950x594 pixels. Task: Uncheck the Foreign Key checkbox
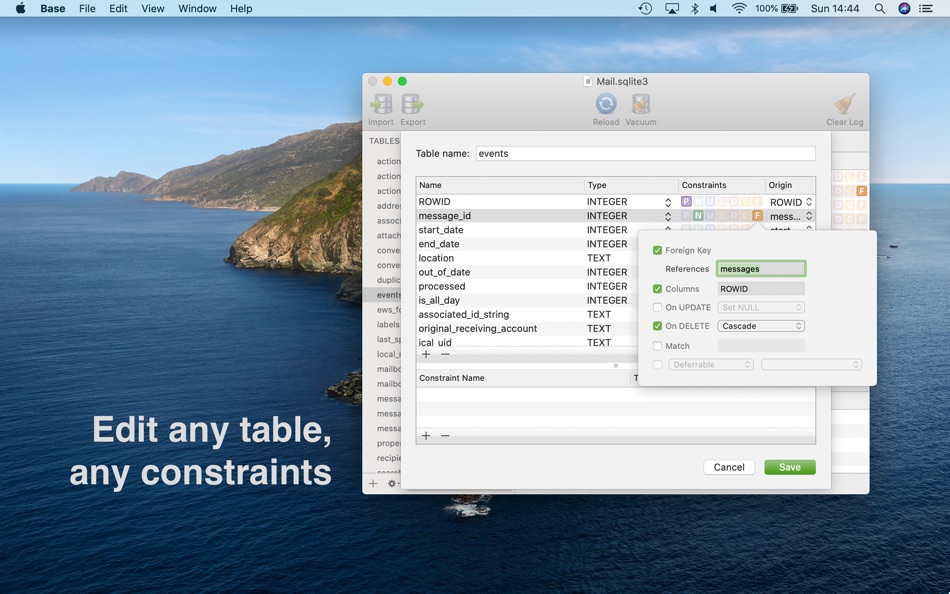pos(657,250)
